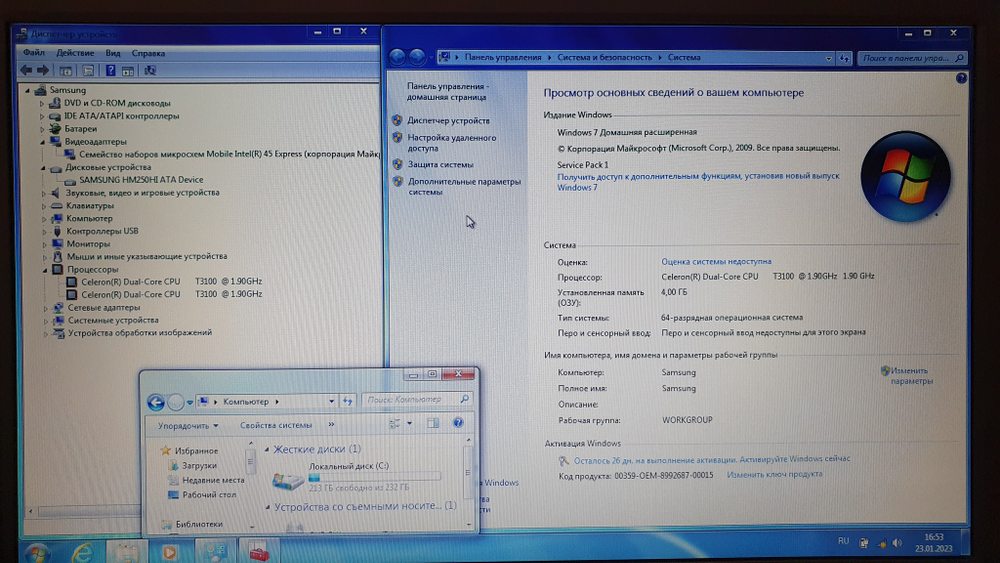This screenshot has width=1000, height=563.
Task: Toggle the preview pane icon in Explorer
Action: pyautogui.click(x=433, y=424)
